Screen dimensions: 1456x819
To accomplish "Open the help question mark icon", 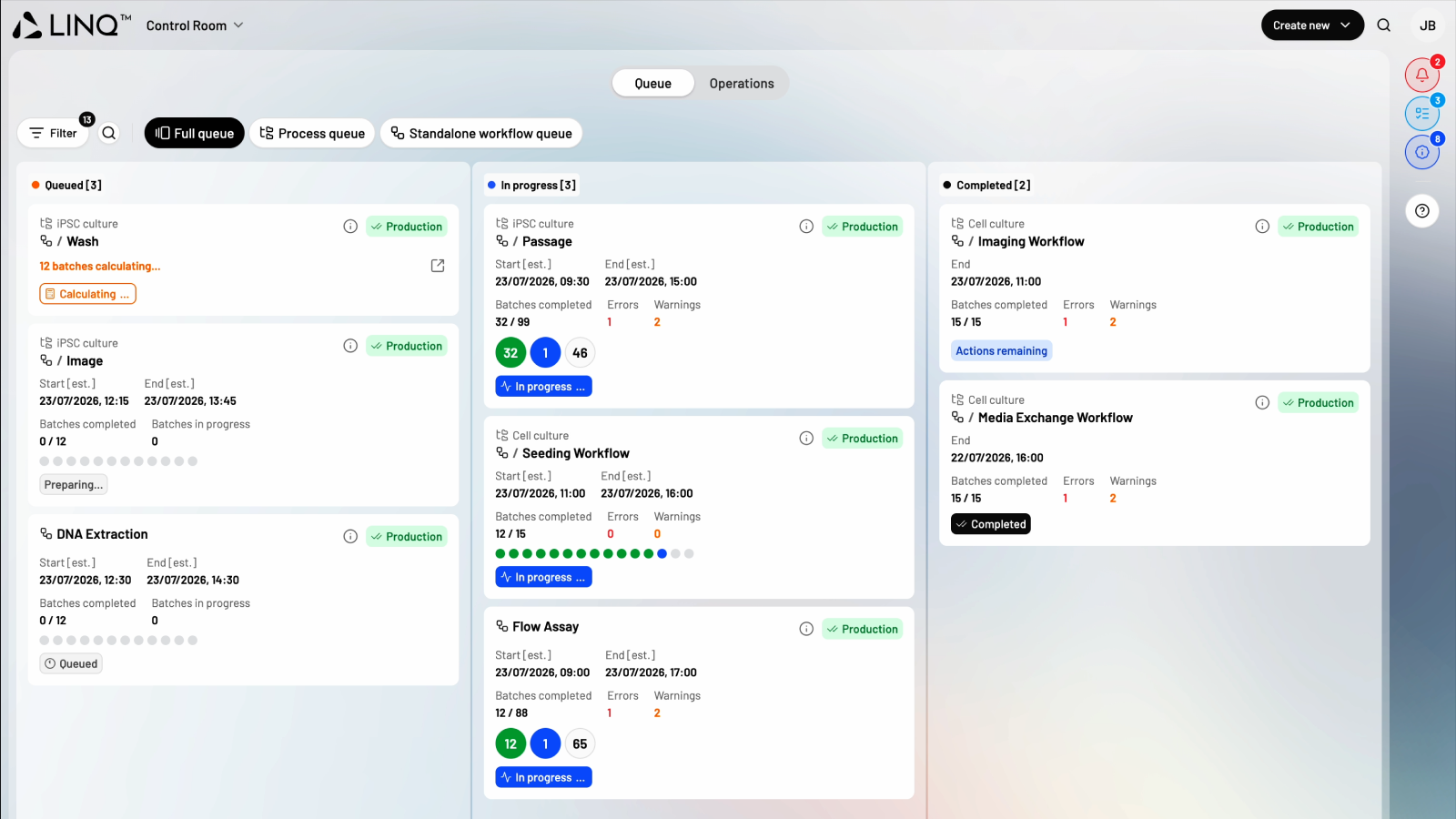I will tap(1421, 211).
